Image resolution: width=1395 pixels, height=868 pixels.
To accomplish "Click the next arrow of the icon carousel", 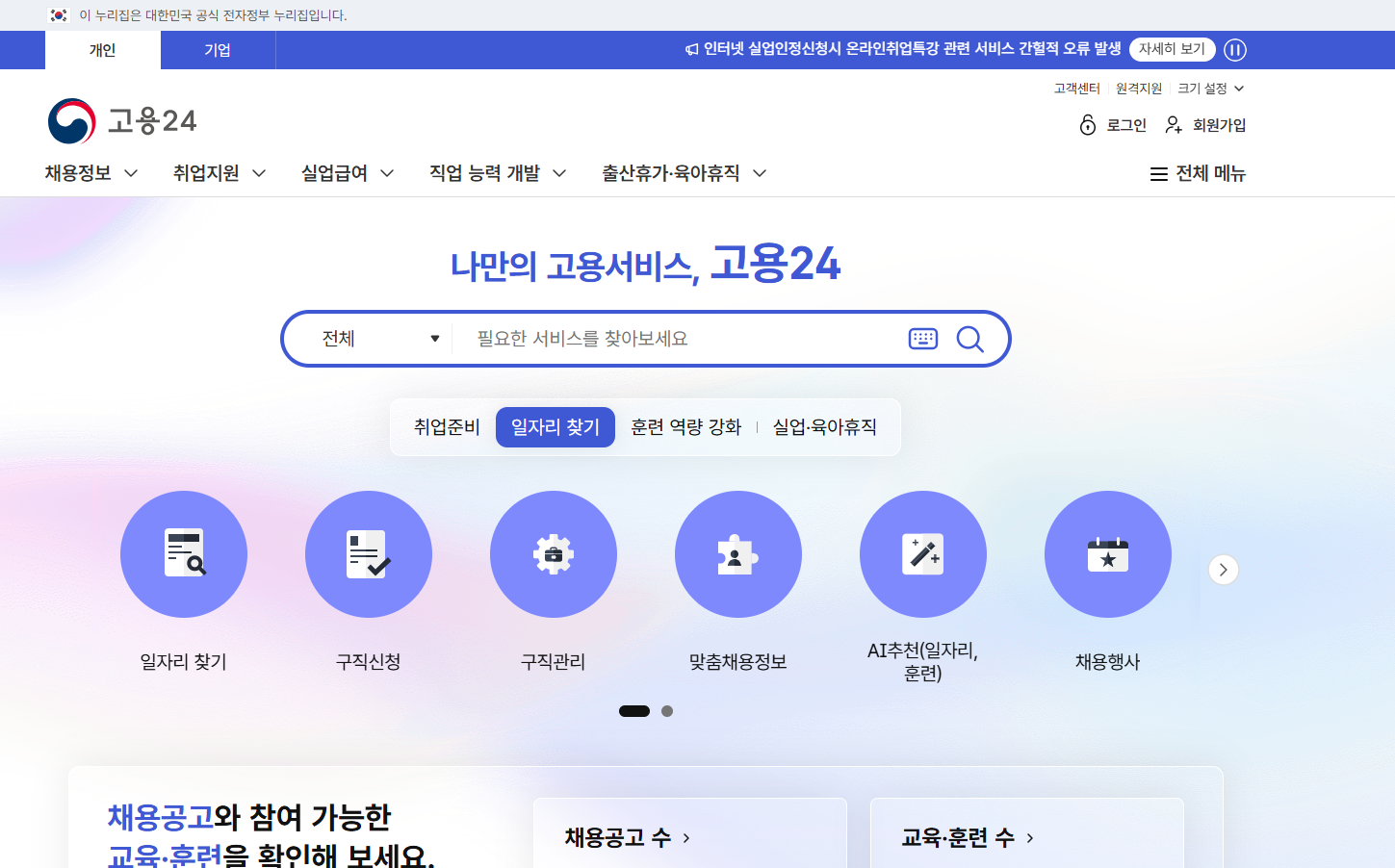I will click(x=1224, y=570).
